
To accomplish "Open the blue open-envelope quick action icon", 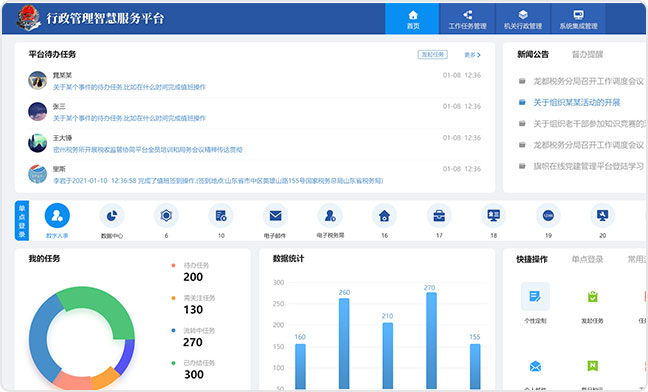I will [535, 366].
